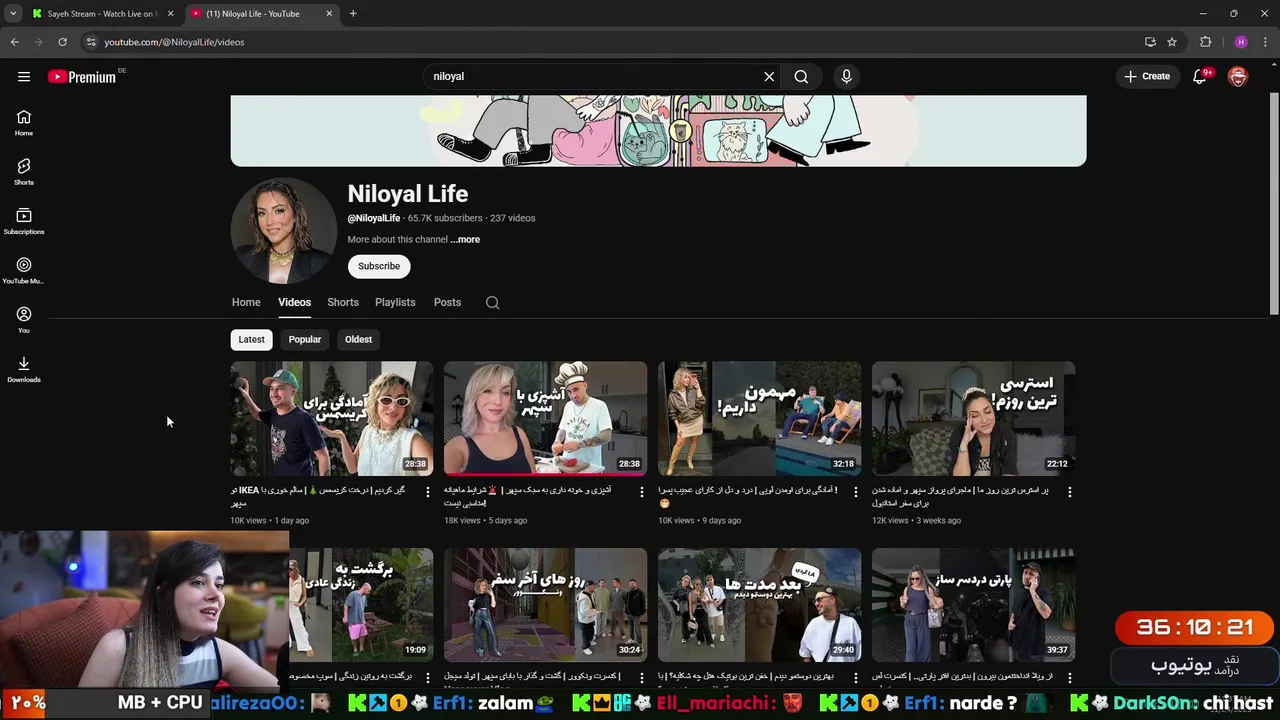The width and height of the screenshot is (1280, 720).
Task: Open the IKEA Christmas video thumbnail 28:38
Action: pos(332,418)
